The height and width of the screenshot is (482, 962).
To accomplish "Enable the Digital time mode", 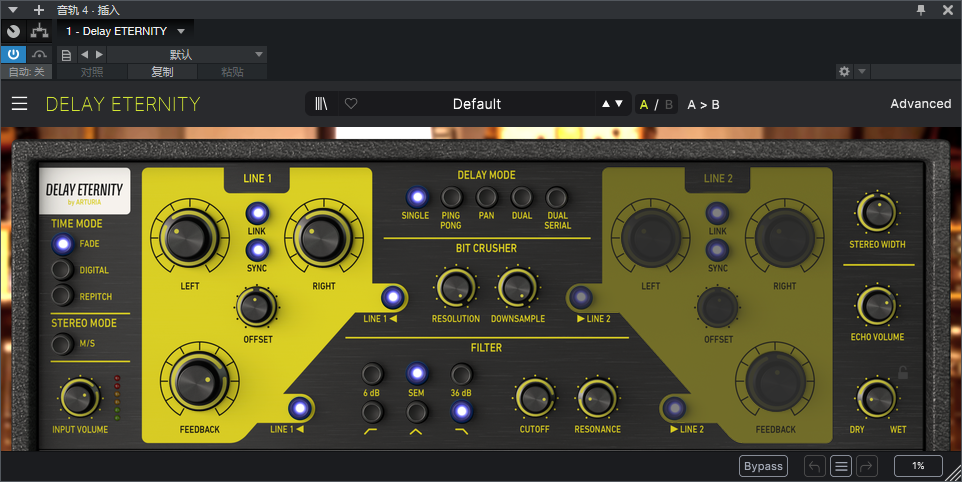I will (x=63, y=270).
